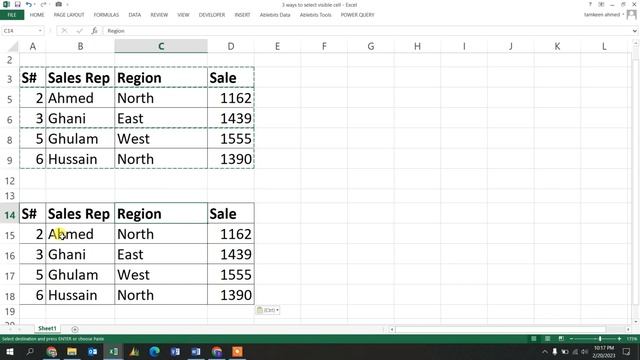Open File Explorer from taskbar

(72, 351)
